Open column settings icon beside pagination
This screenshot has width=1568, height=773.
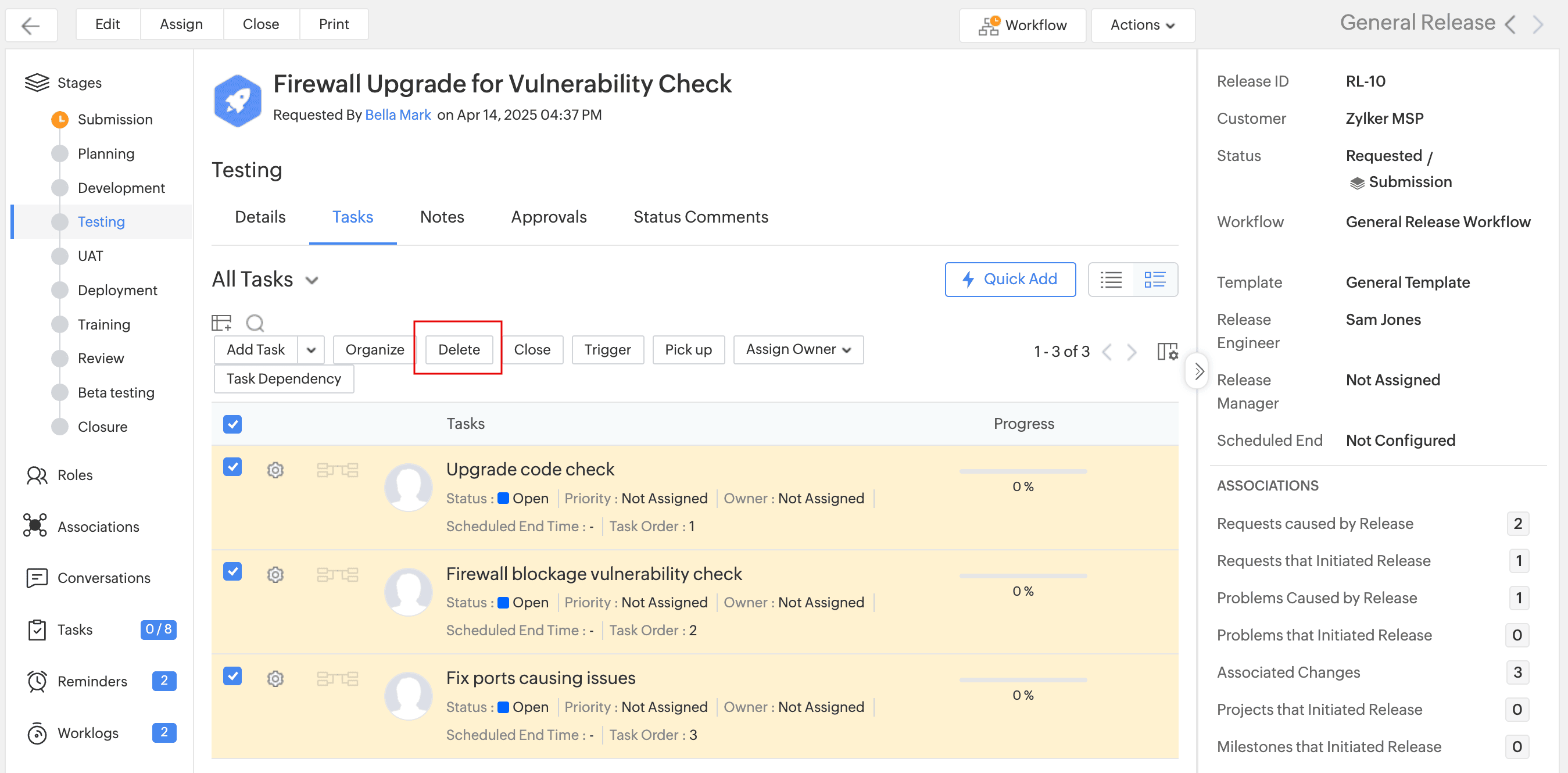pos(1167,351)
